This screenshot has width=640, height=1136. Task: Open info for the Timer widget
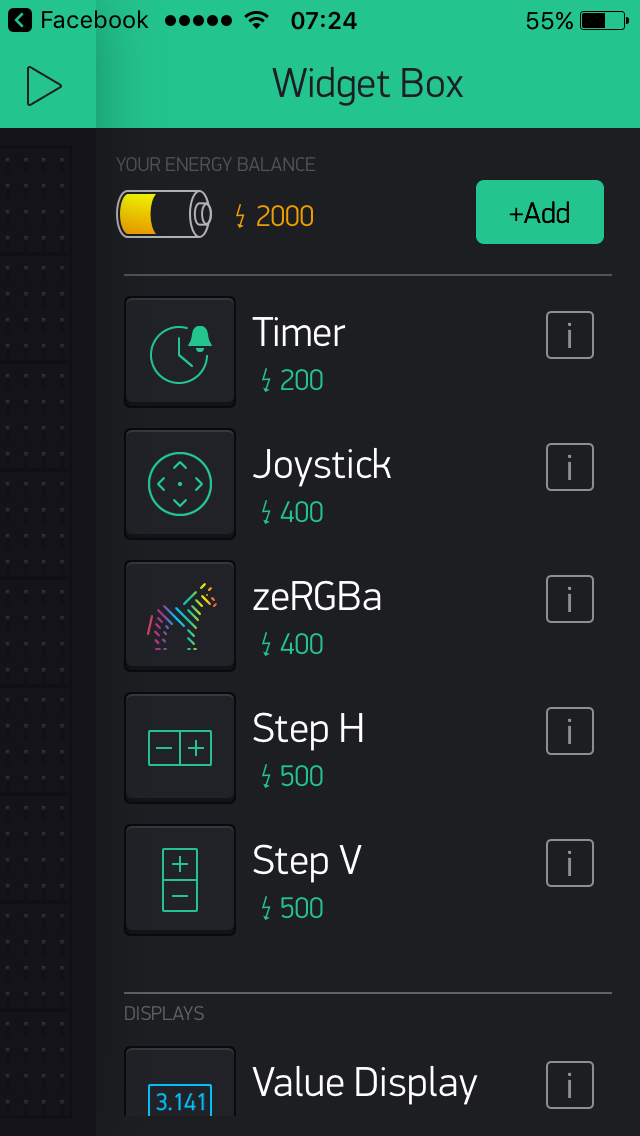[x=569, y=335]
